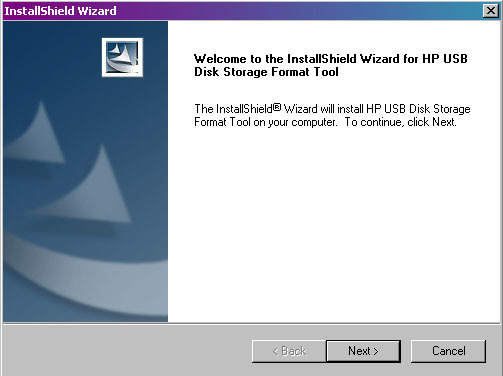The width and height of the screenshot is (503, 376).
Task: Select the 'Disk Storage Format Tool' heading line
Action: [266, 72]
